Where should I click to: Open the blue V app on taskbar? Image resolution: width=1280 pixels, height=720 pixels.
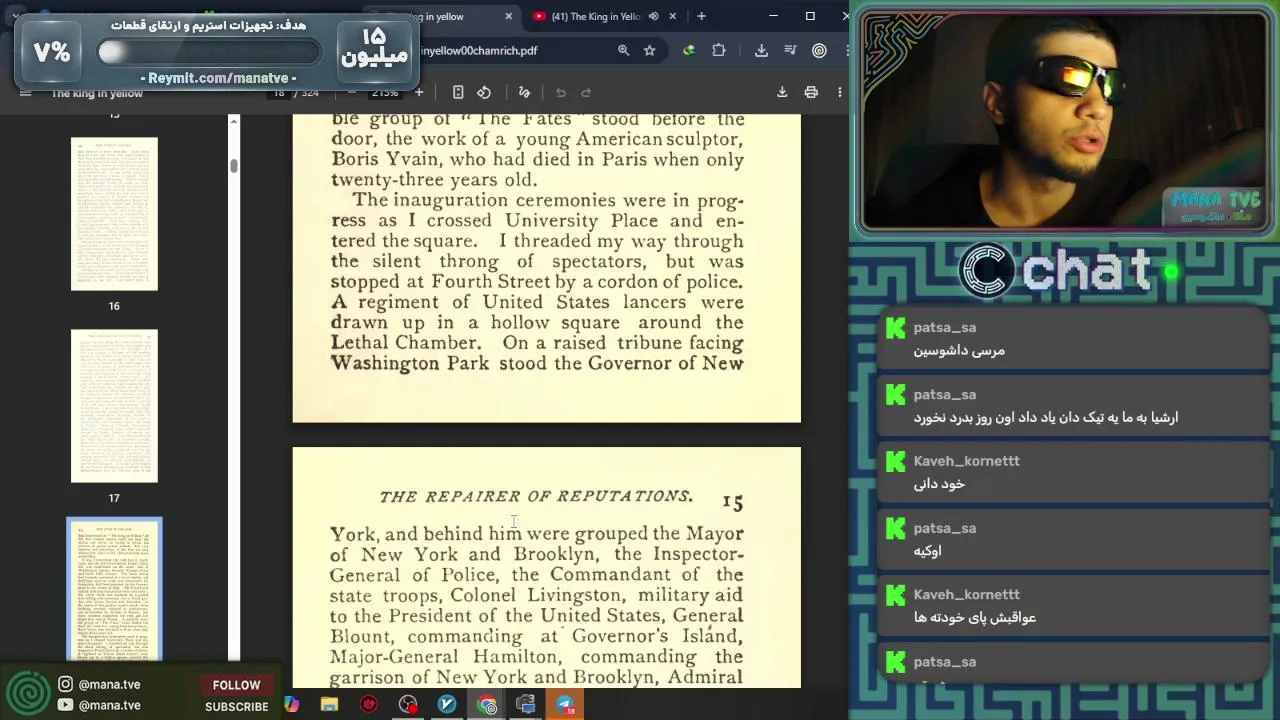(x=447, y=705)
